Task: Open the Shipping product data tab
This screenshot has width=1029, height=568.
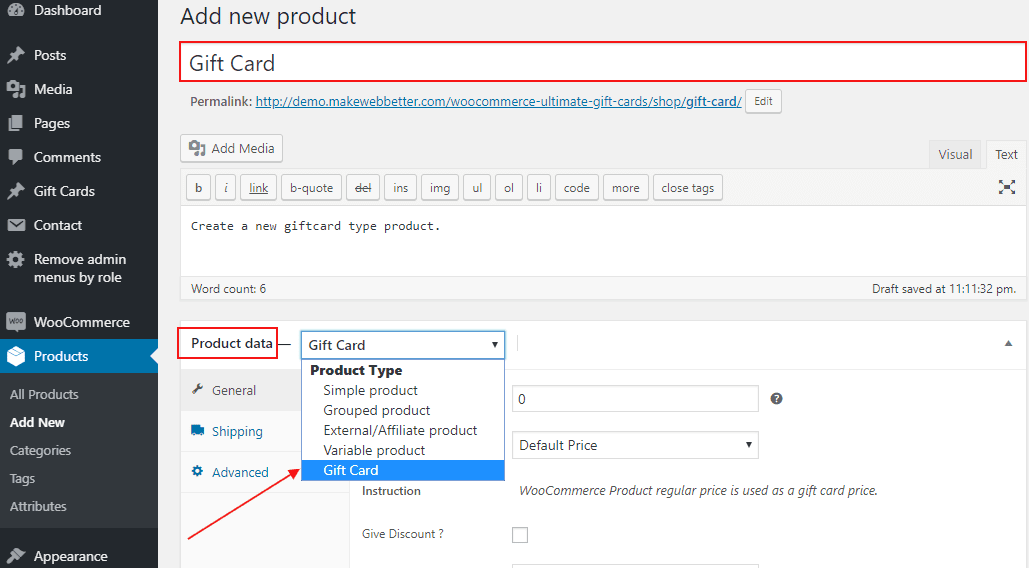Action: point(237,431)
